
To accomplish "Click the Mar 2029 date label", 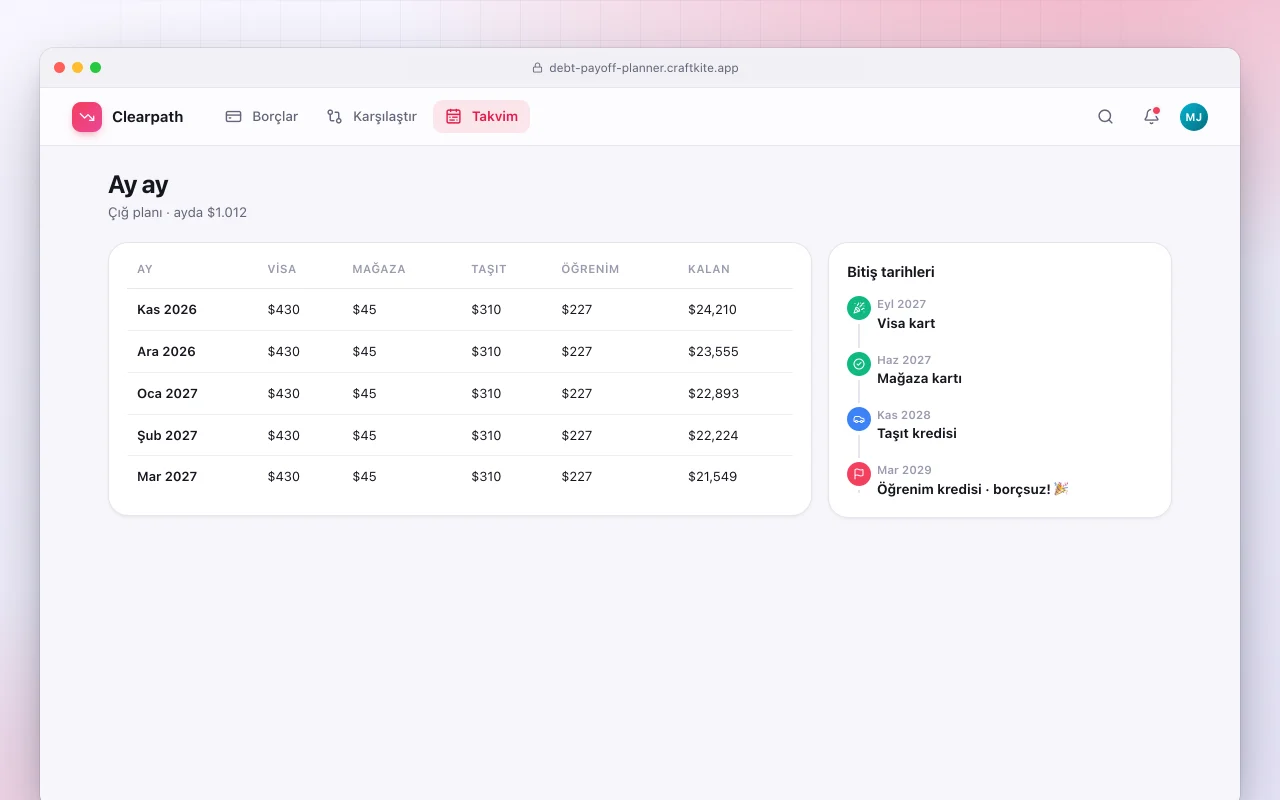I will [904, 470].
